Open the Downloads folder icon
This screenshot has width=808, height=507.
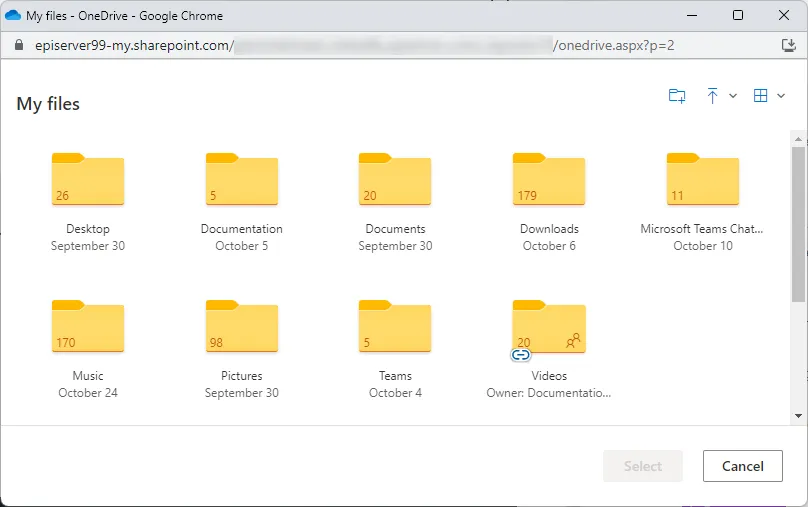[x=549, y=179]
